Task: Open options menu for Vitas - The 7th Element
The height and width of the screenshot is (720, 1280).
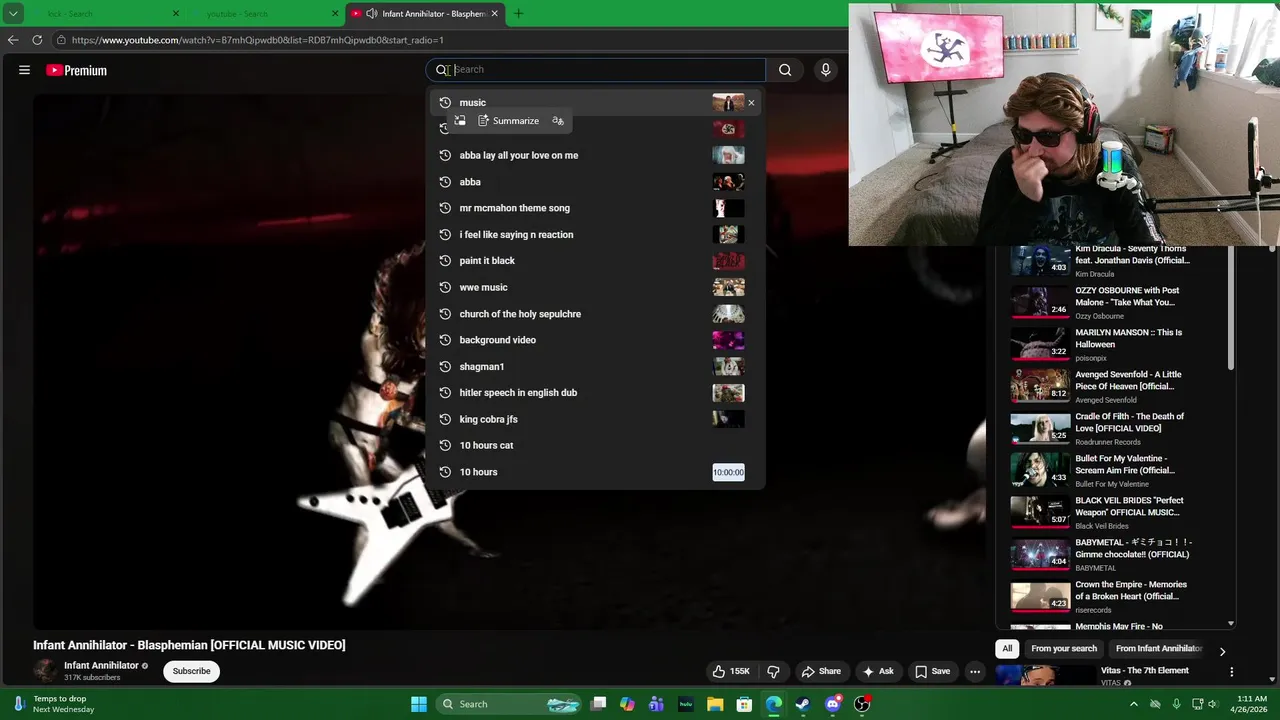Action: coord(1232,672)
